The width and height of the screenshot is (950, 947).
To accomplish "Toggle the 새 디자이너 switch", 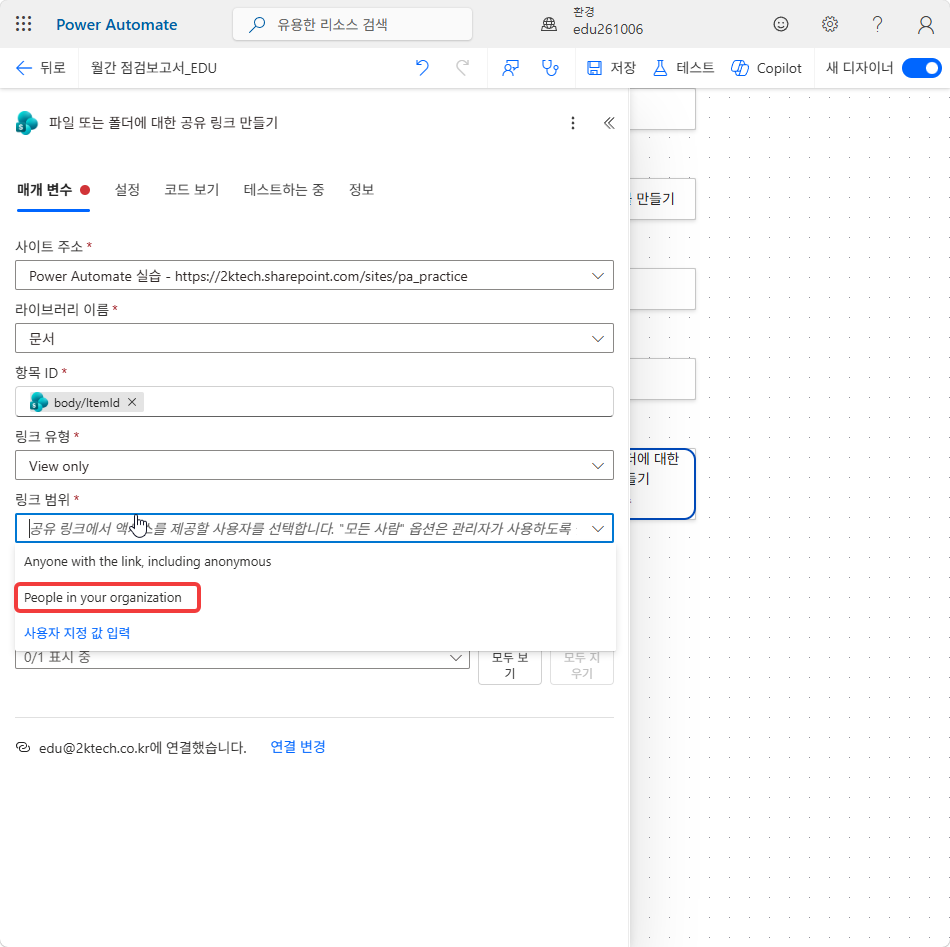I will (921, 68).
